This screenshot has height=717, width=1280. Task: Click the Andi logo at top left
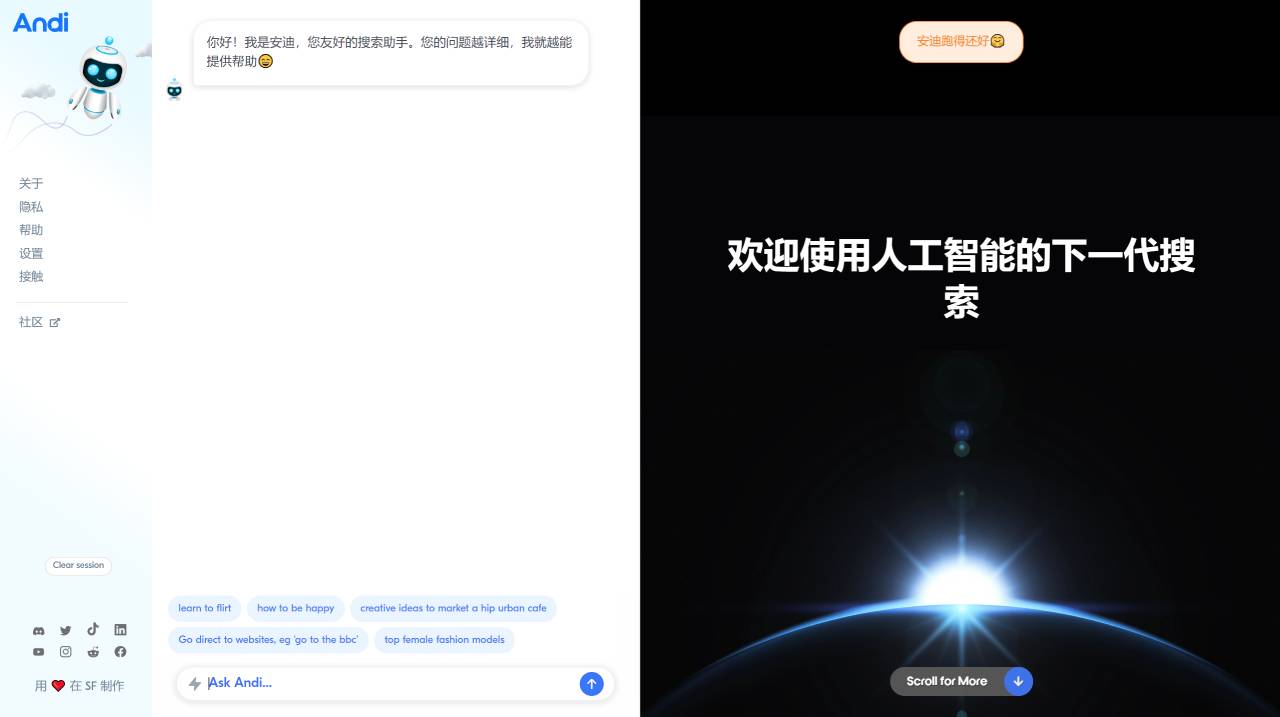pos(40,23)
